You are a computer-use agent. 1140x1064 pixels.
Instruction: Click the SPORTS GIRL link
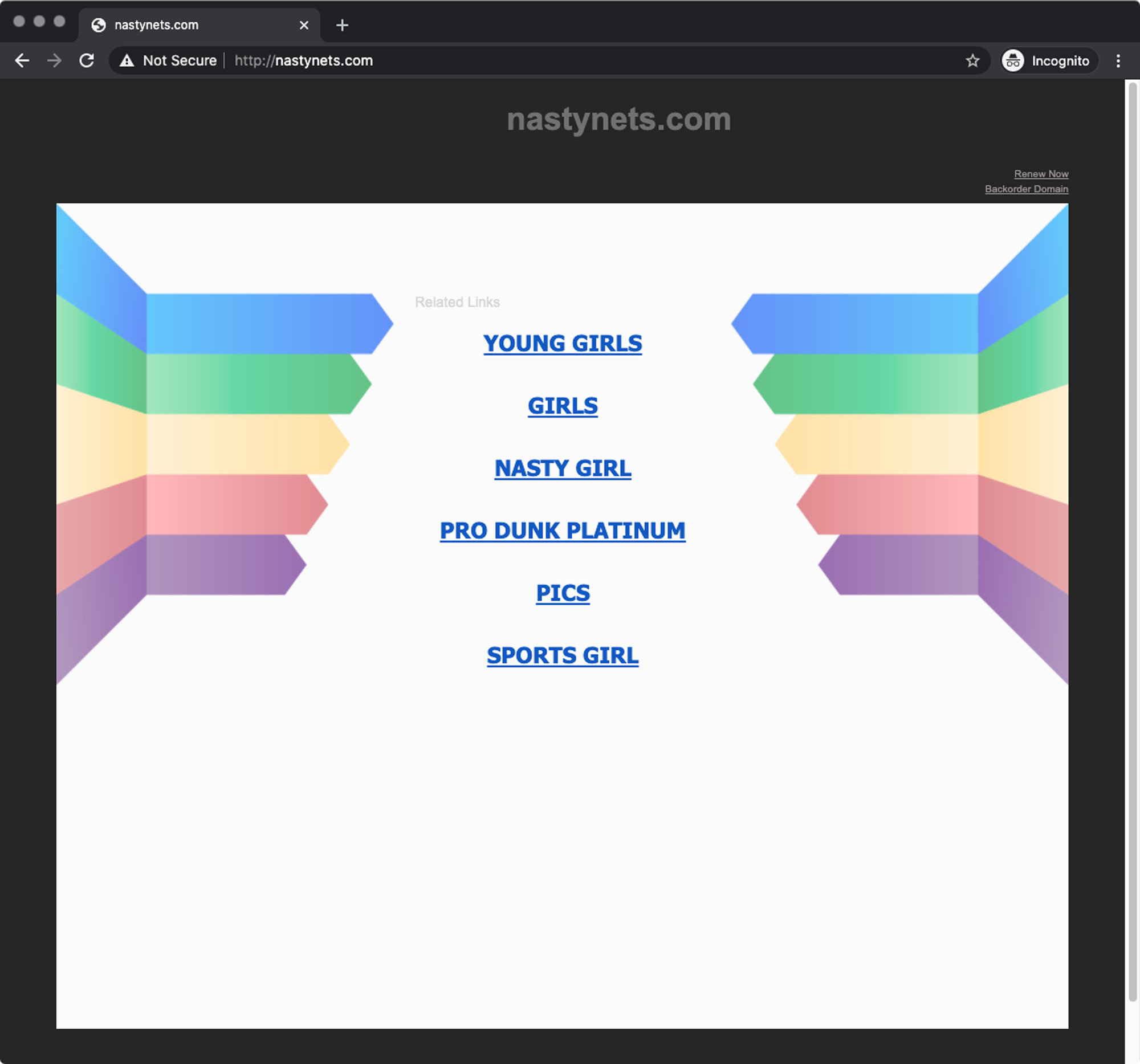562,656
